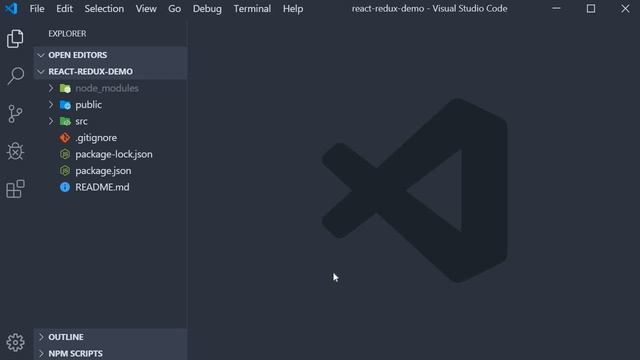Click the README.md info icon
The image size is (640, 360).
point(65,187)
